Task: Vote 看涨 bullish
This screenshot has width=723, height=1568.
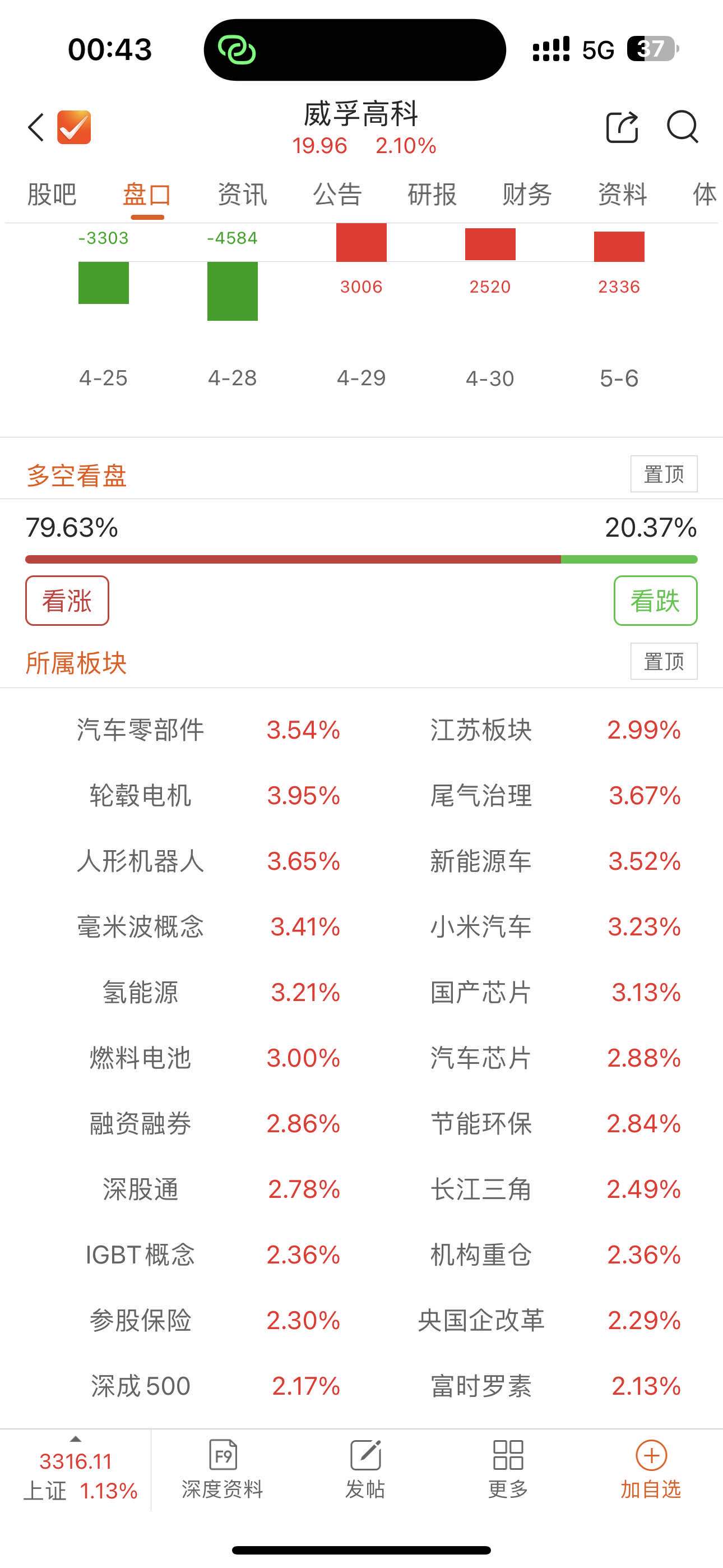Action: pyautogui.click(x=67, y=600)
